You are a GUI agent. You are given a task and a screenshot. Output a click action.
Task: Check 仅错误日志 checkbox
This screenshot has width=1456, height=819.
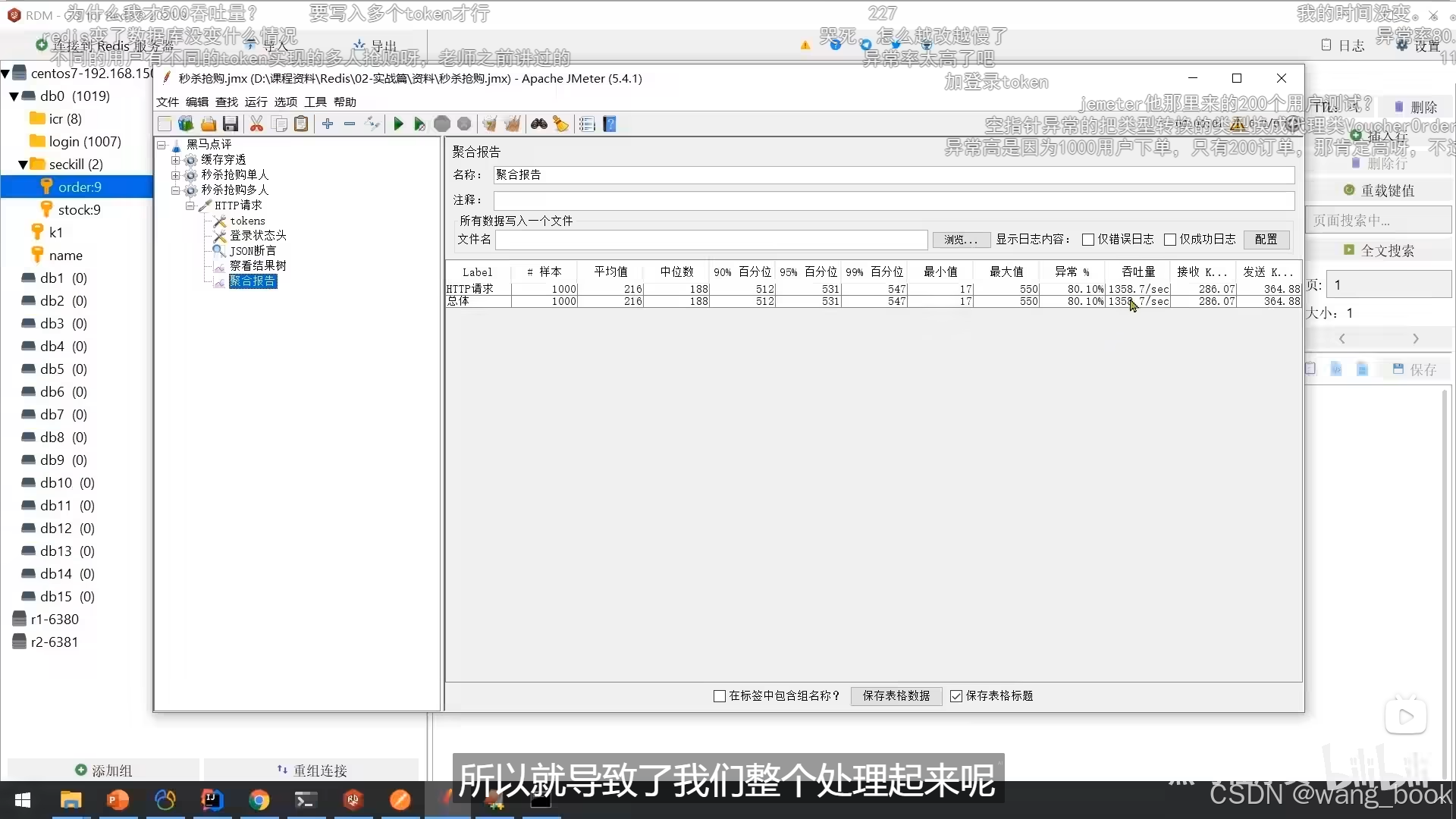click(x=1088, y=240)
